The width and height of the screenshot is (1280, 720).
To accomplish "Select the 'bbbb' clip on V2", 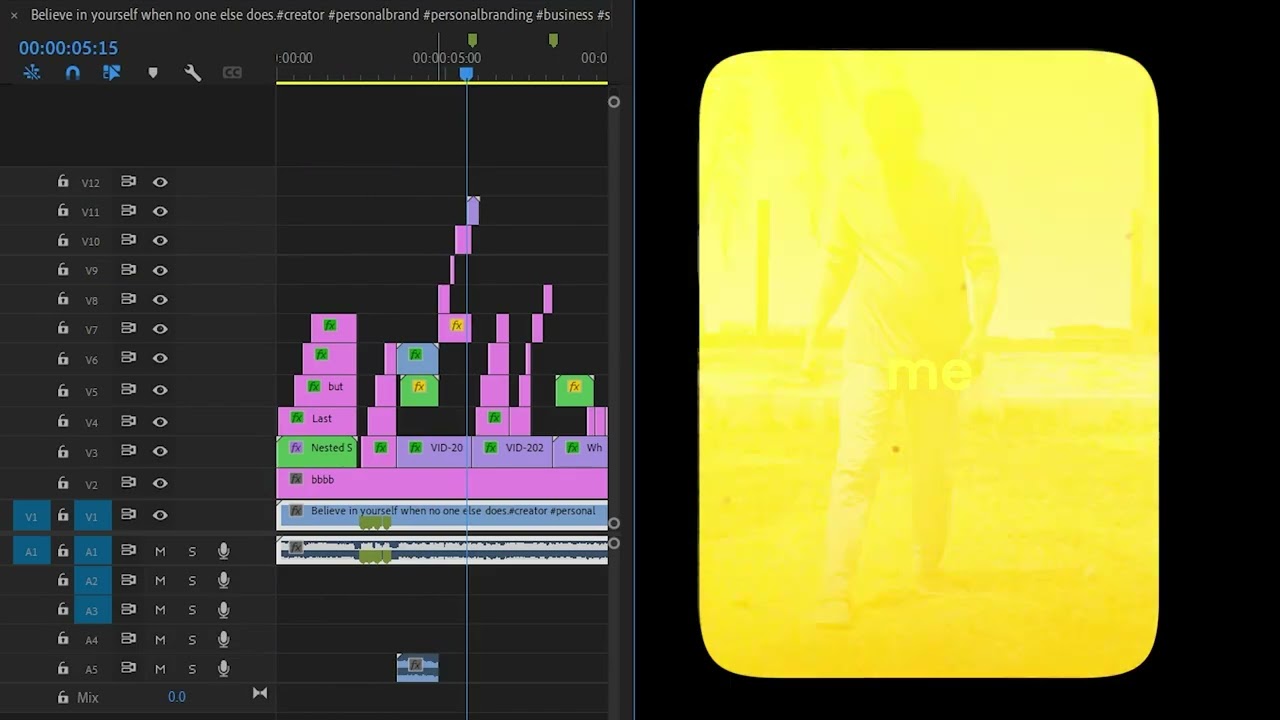I will tap(442, 483).
